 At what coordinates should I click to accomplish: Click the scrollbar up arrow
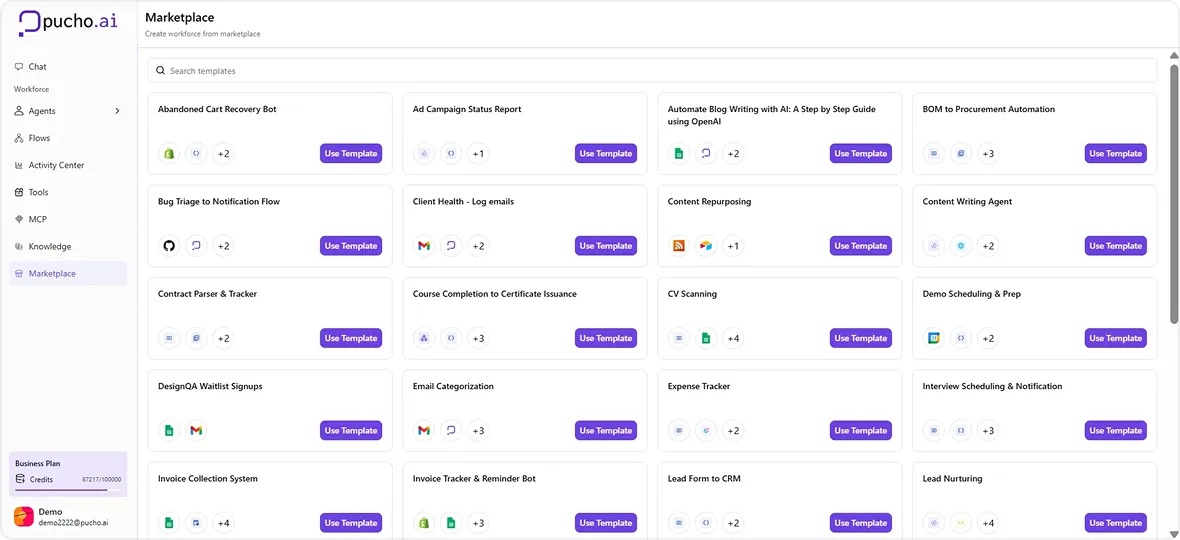coord(1173,56)
